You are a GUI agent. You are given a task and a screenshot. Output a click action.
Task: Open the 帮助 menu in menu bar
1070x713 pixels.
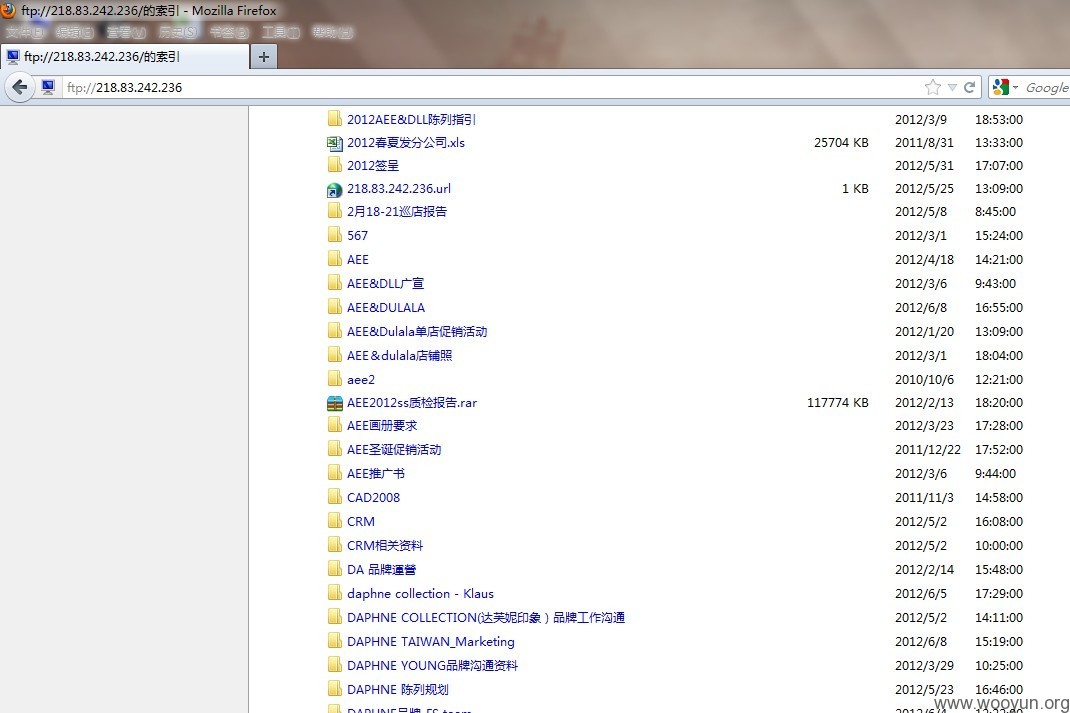(x=332, y=32)
